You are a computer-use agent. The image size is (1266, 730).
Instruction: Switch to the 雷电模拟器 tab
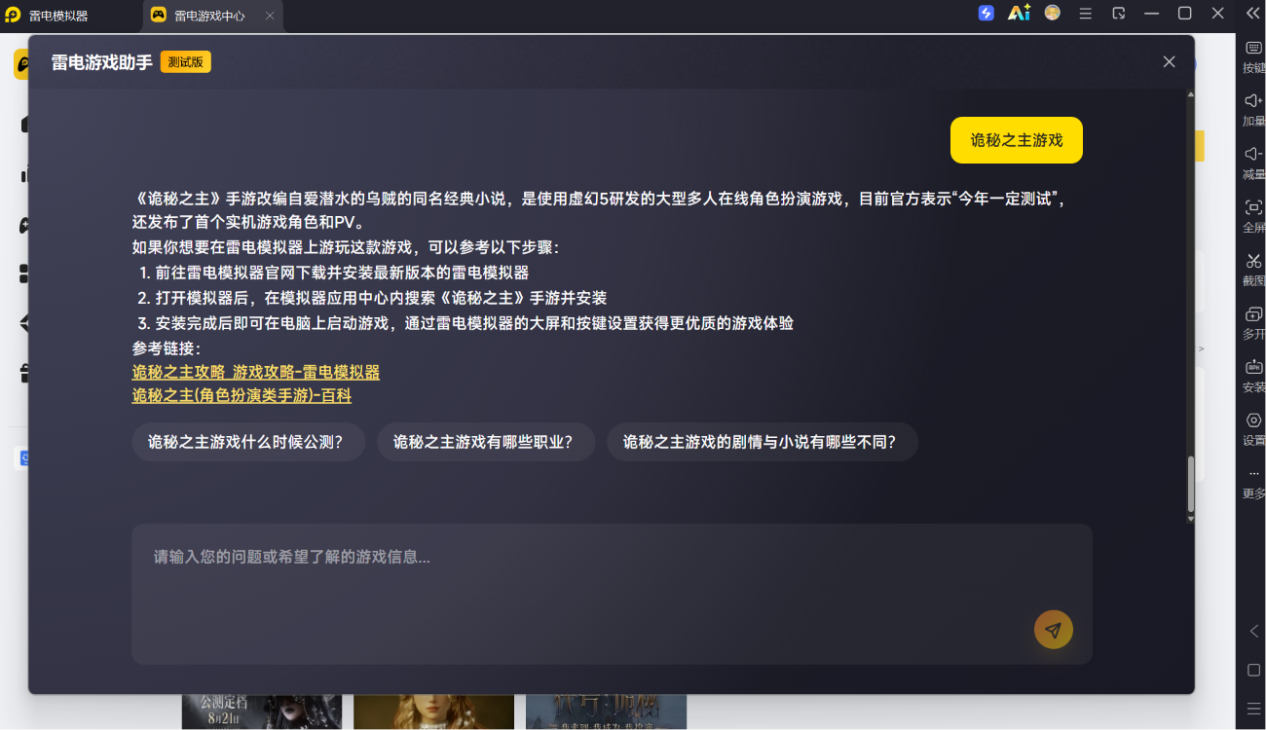tap(58, 15)
